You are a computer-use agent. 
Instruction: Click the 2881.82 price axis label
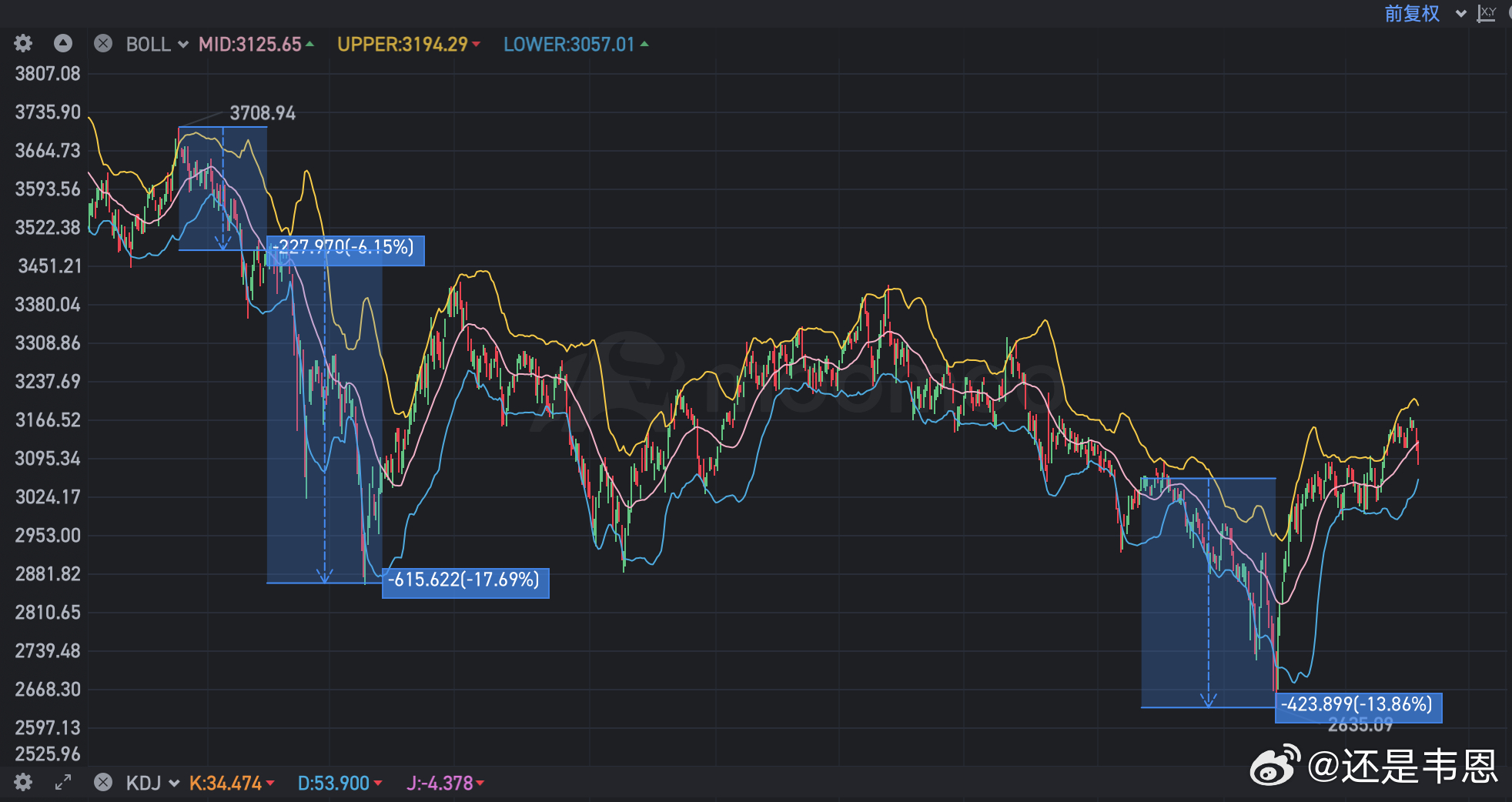(48, 574)
